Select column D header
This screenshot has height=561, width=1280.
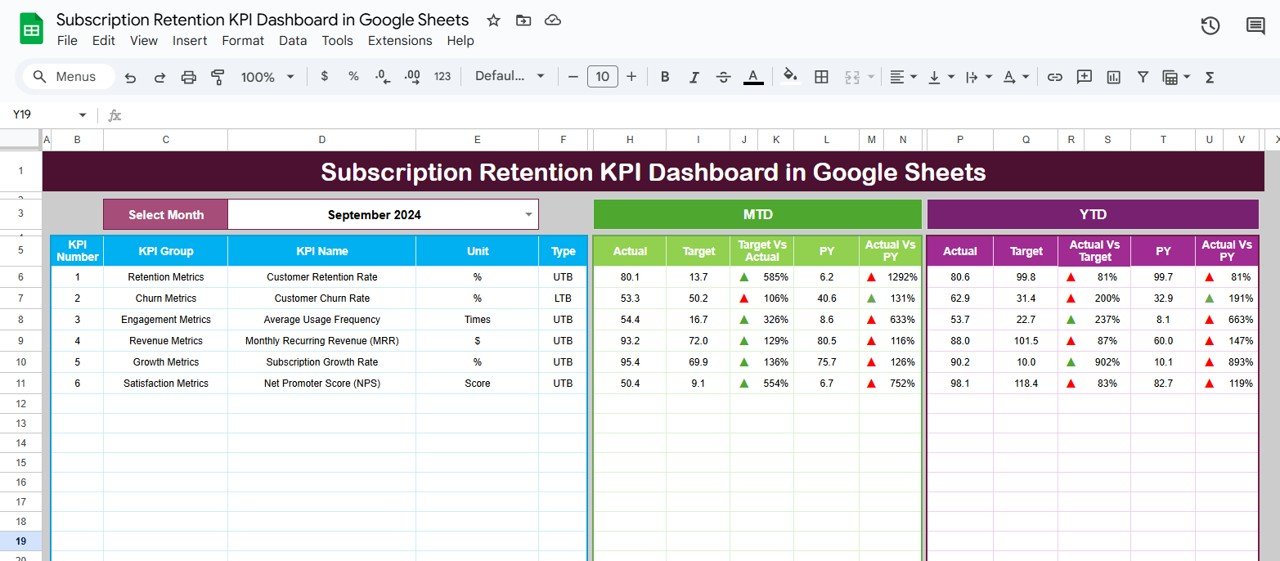(x=322, y=140)
